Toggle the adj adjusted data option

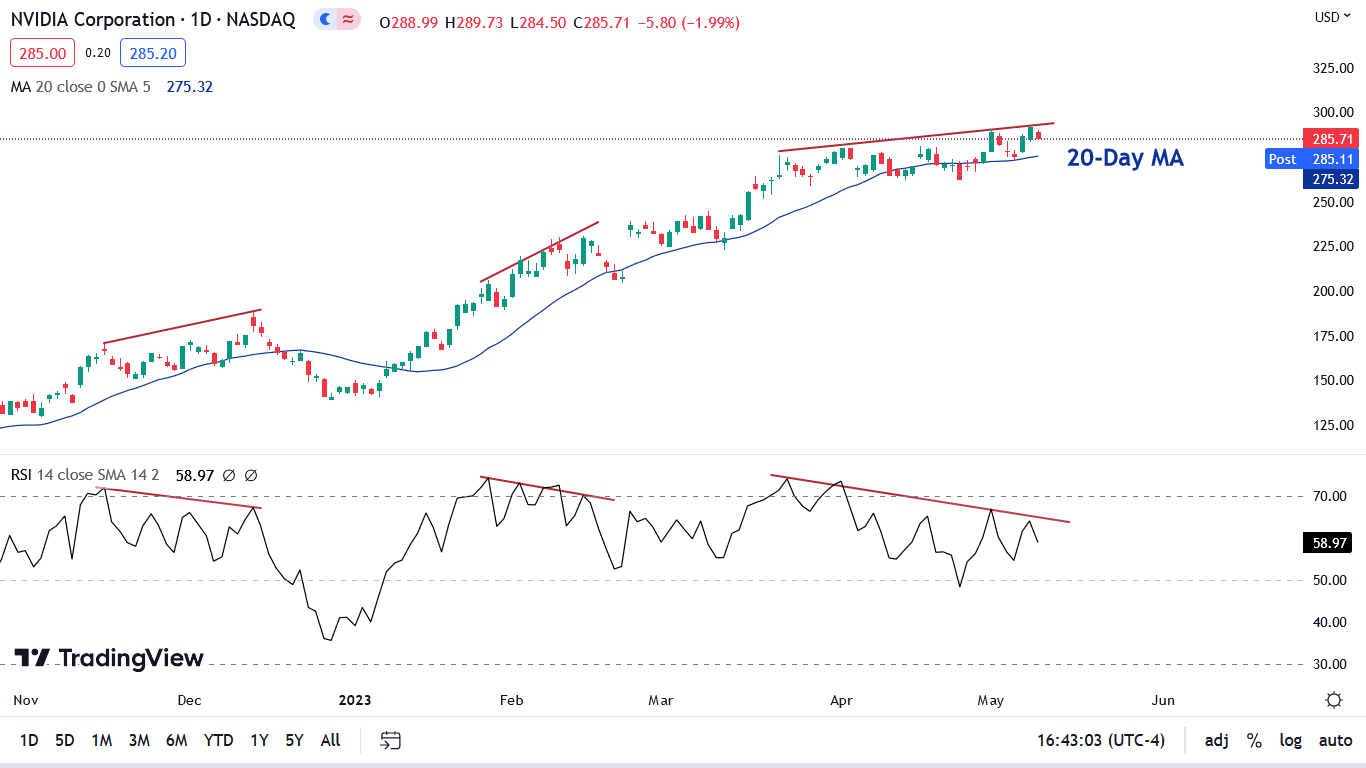pos(1216,740)
